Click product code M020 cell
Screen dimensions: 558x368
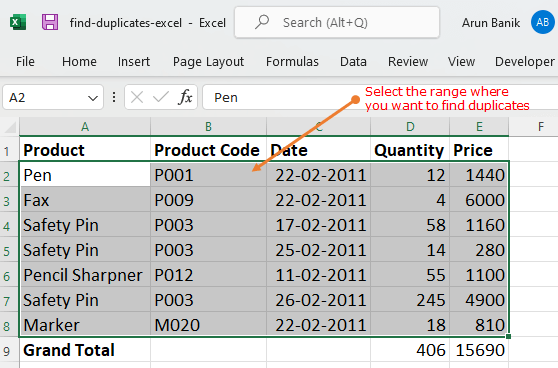(x=209, y=325)
